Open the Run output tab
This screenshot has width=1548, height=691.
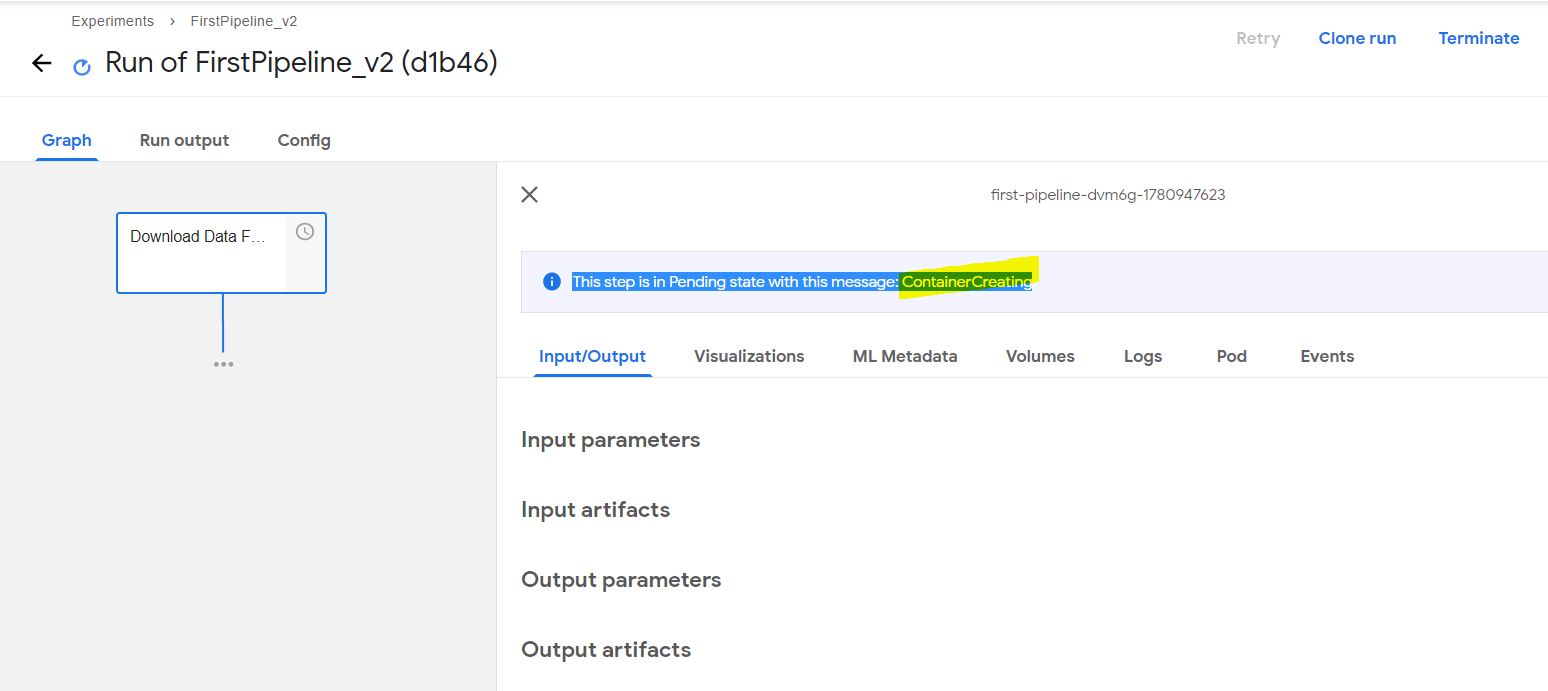click(x=184, y=140)
